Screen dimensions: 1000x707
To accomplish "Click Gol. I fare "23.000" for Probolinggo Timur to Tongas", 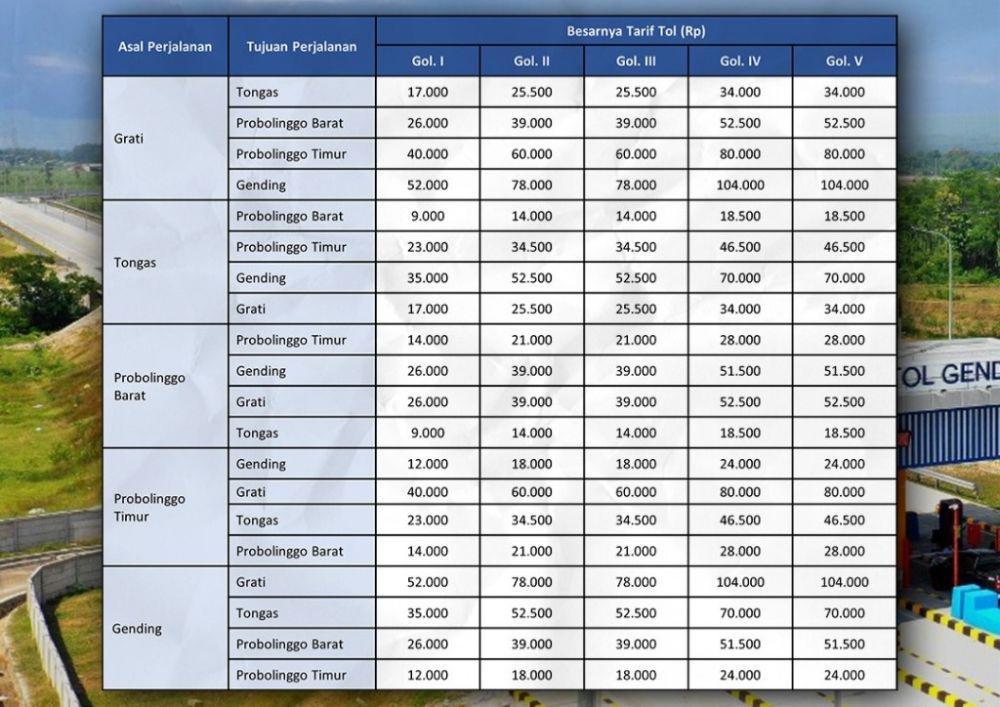I will (427, 520).
